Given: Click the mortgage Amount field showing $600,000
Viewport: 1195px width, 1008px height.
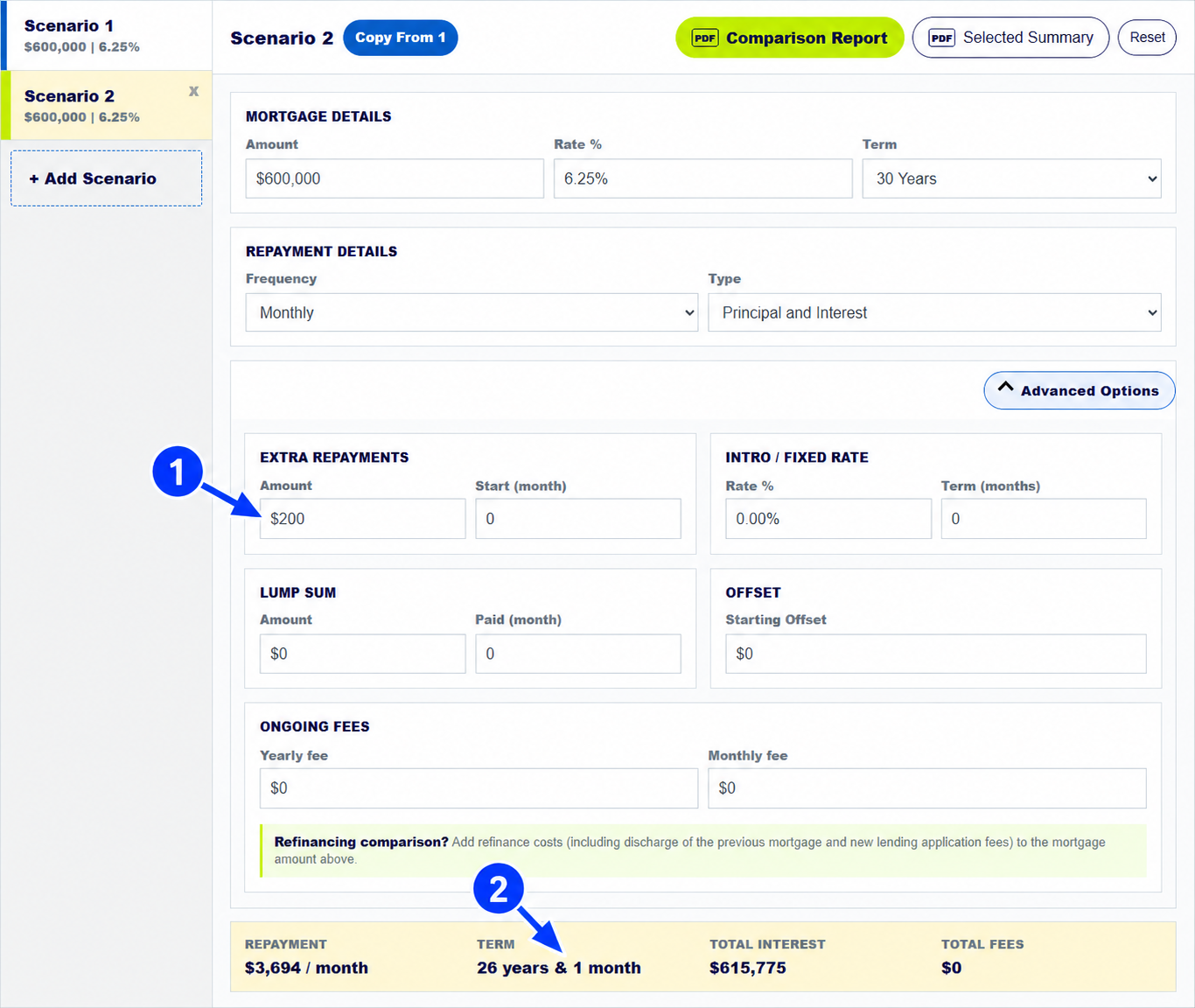Looking at the screenshot, I should [395, 178].
